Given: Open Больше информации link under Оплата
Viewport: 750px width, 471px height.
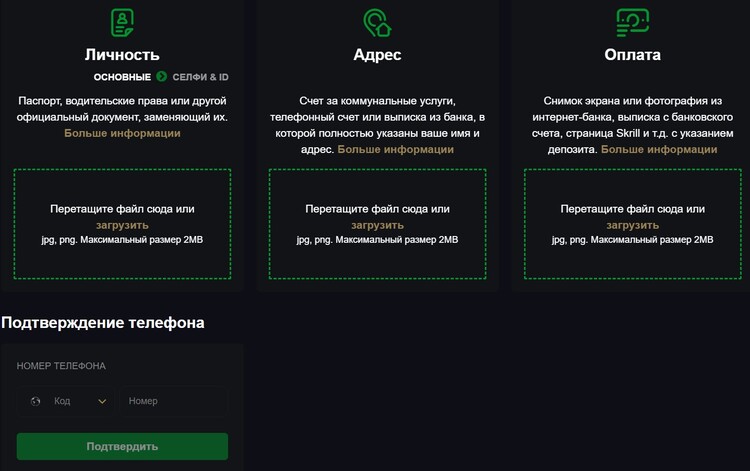Looking at the screenshot, I should 659,149.
